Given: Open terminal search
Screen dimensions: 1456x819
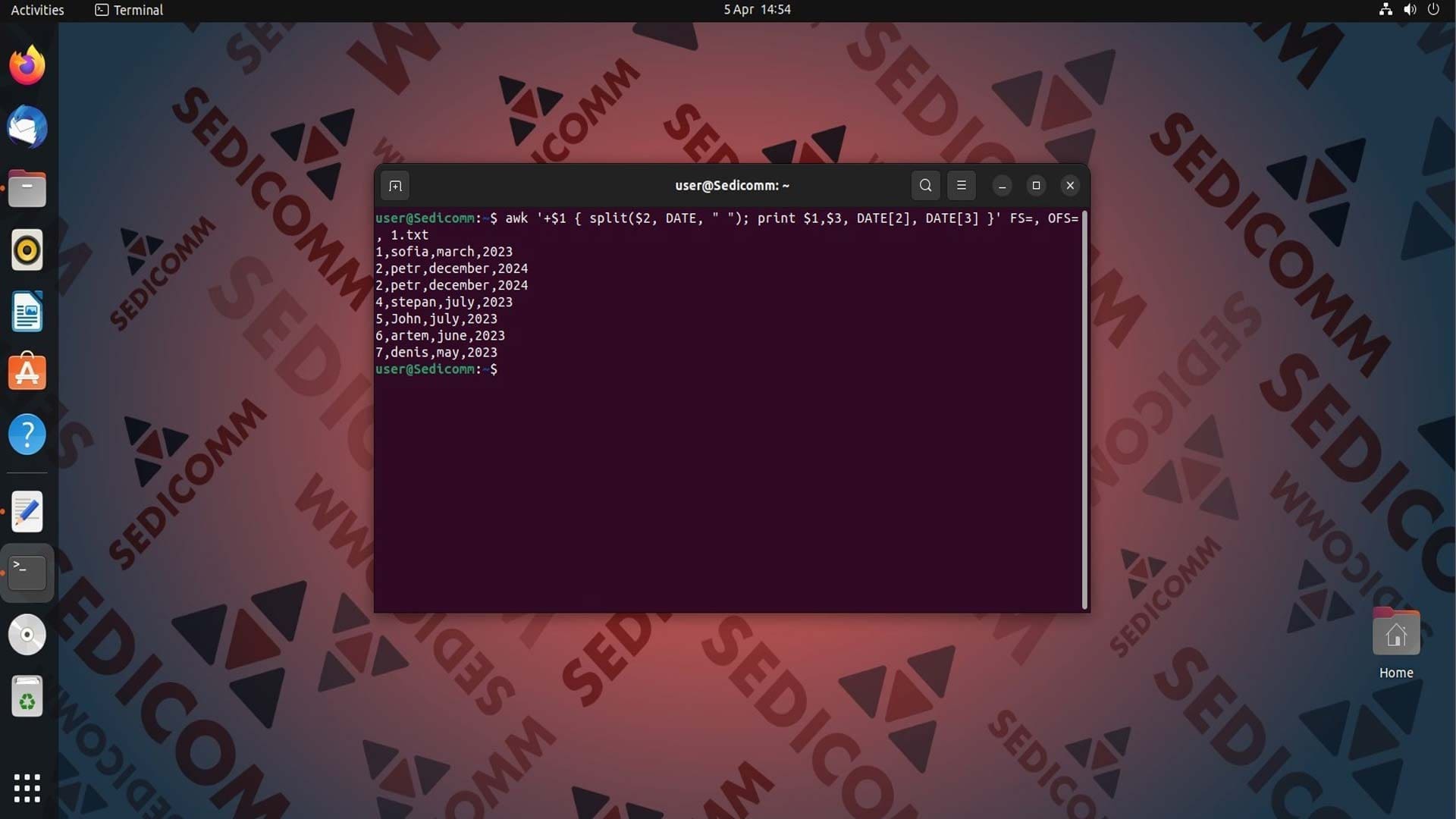Looking at the screenshot, I should (x=925, y=186).
